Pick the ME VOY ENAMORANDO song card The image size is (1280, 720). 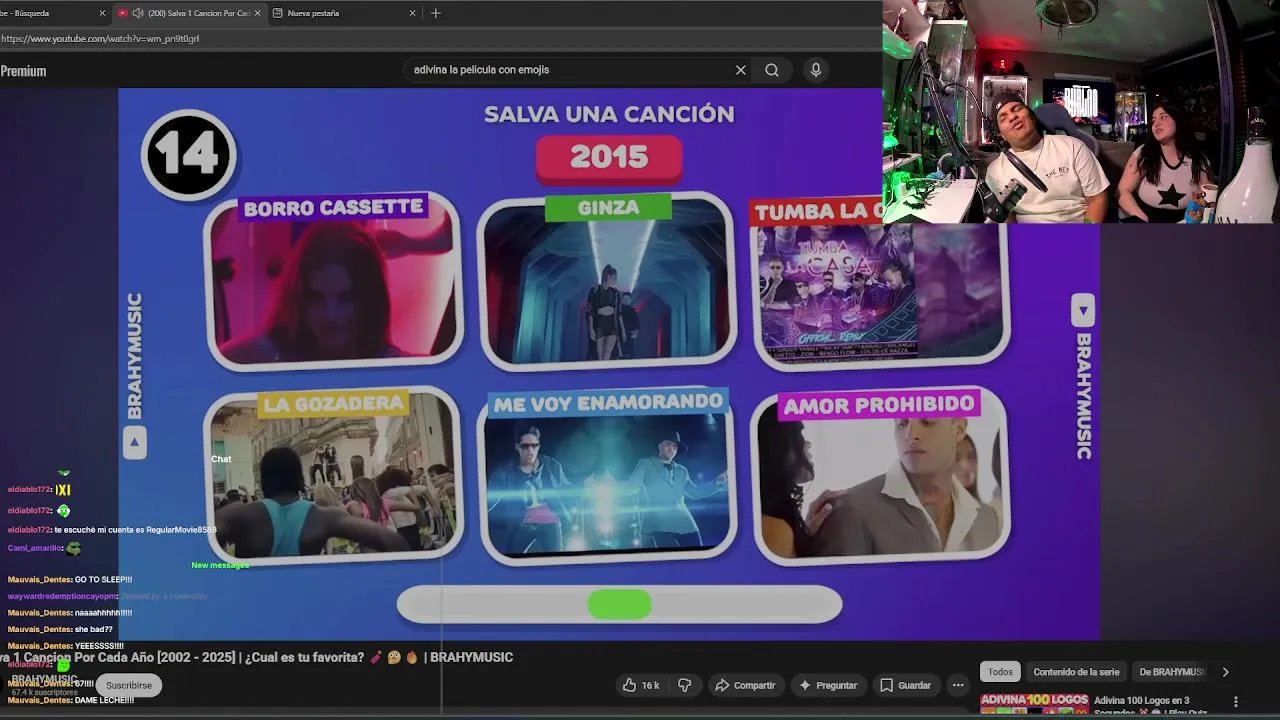608,476
